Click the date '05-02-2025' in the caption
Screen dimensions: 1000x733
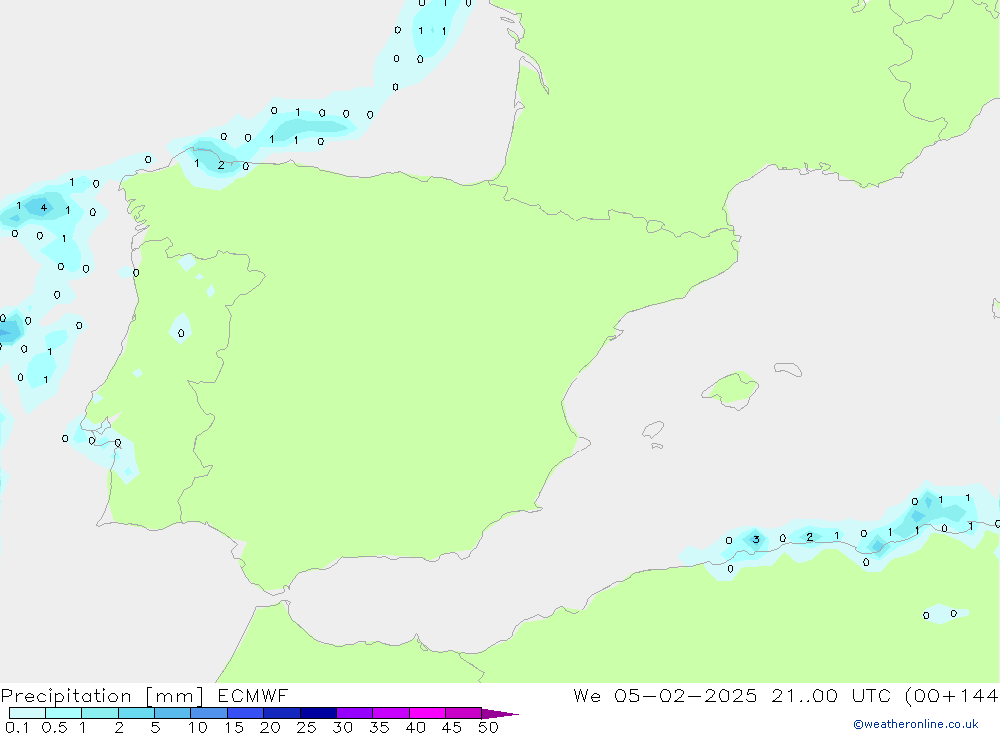tap(686, 695)
